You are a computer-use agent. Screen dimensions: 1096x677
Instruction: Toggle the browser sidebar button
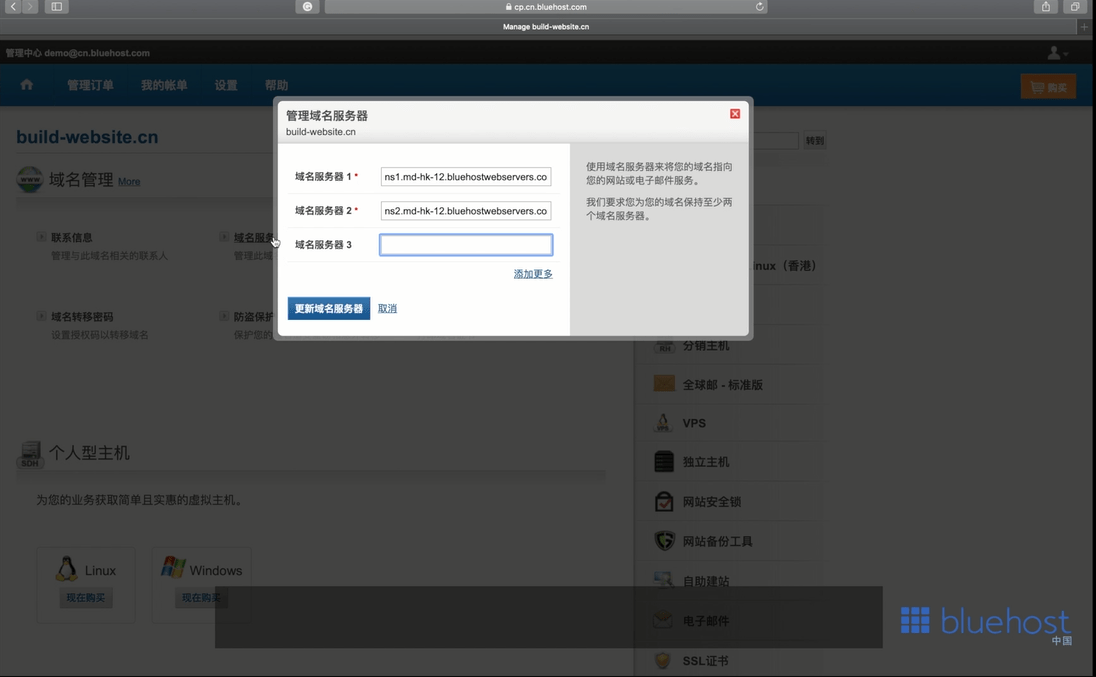click(57, 6)
